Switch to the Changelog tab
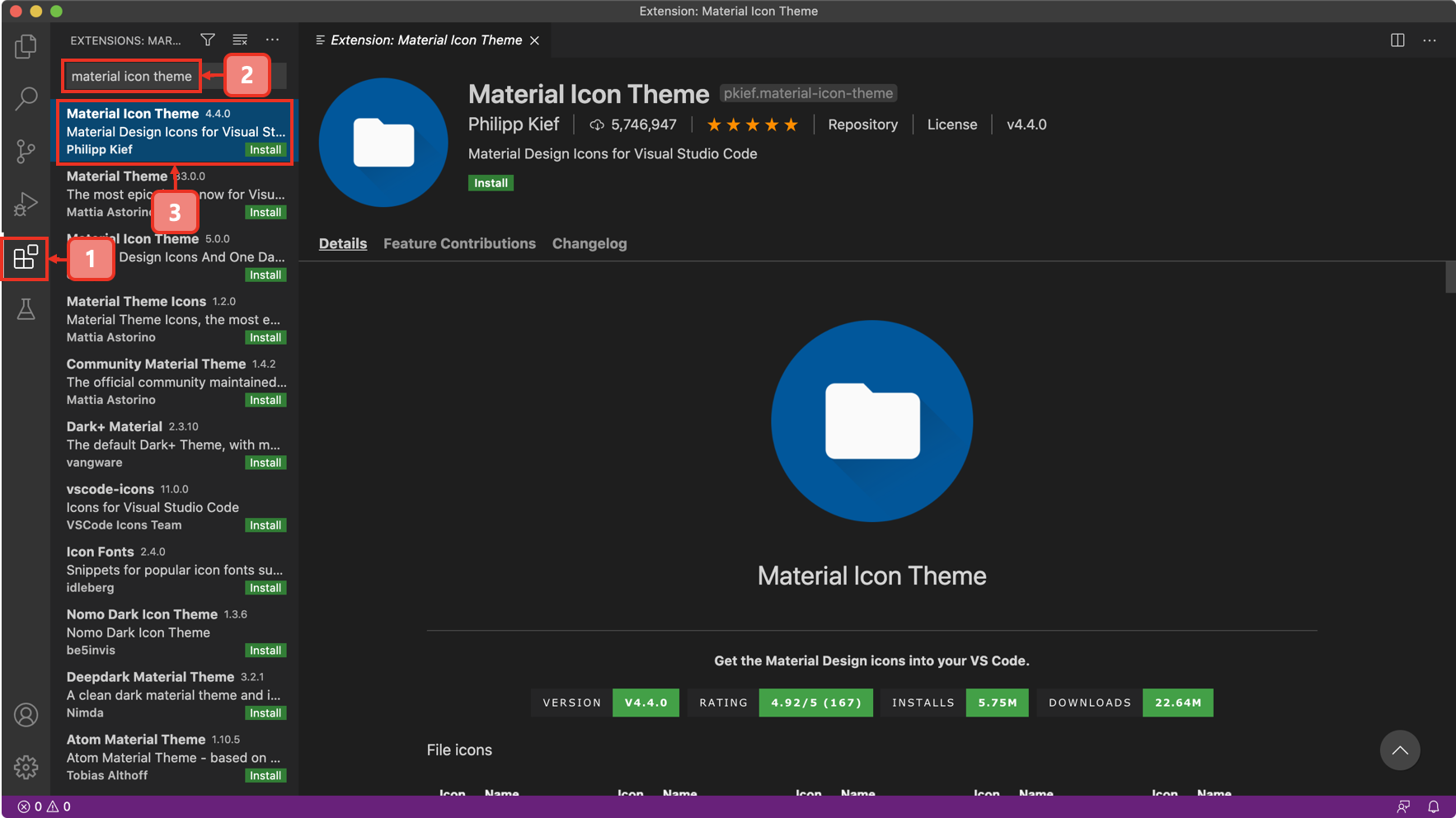This screenshot has height=818, width=1456. (x=589, y=243)
